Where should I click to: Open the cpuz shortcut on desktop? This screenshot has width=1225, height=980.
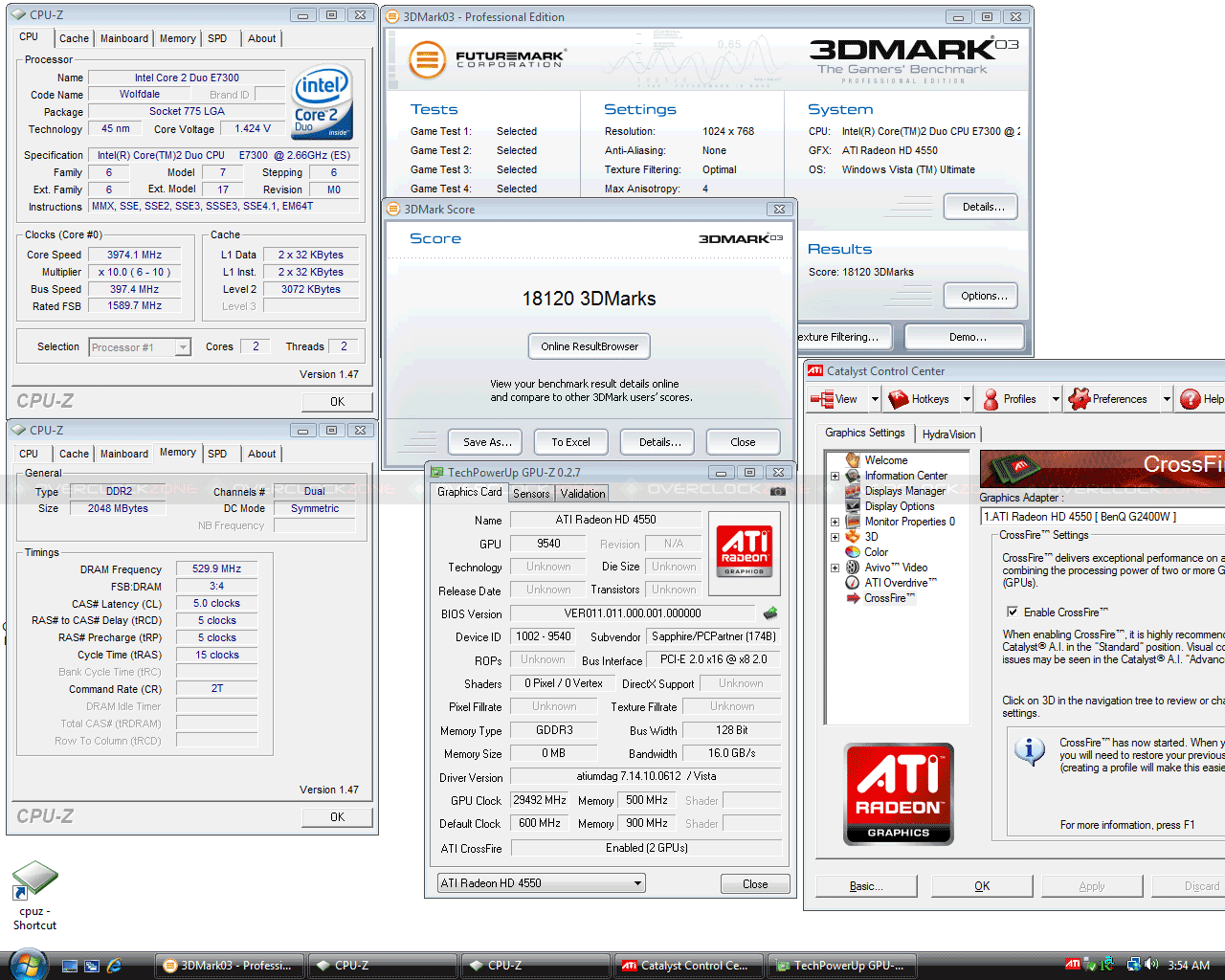coord(34,896)
